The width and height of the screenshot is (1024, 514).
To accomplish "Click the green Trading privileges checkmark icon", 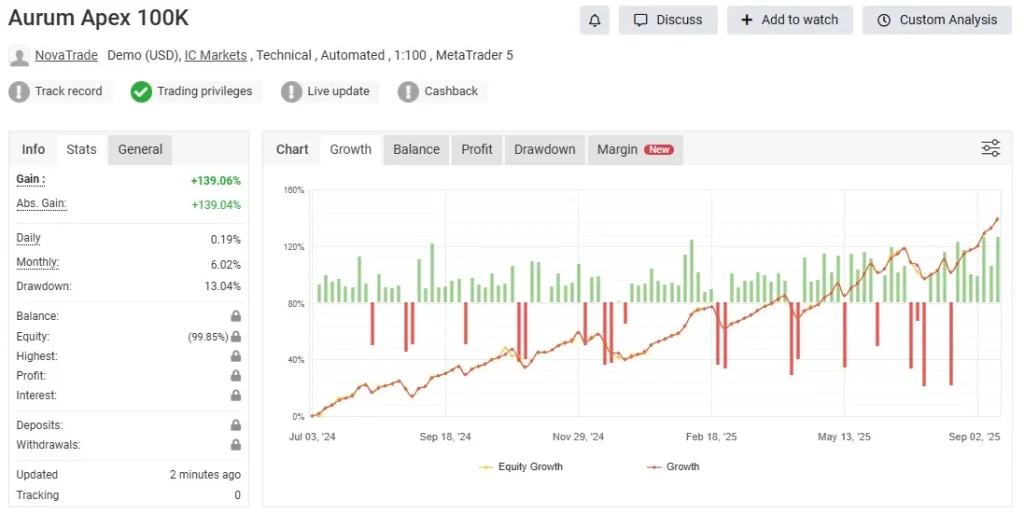I will [x=141, y=91].
